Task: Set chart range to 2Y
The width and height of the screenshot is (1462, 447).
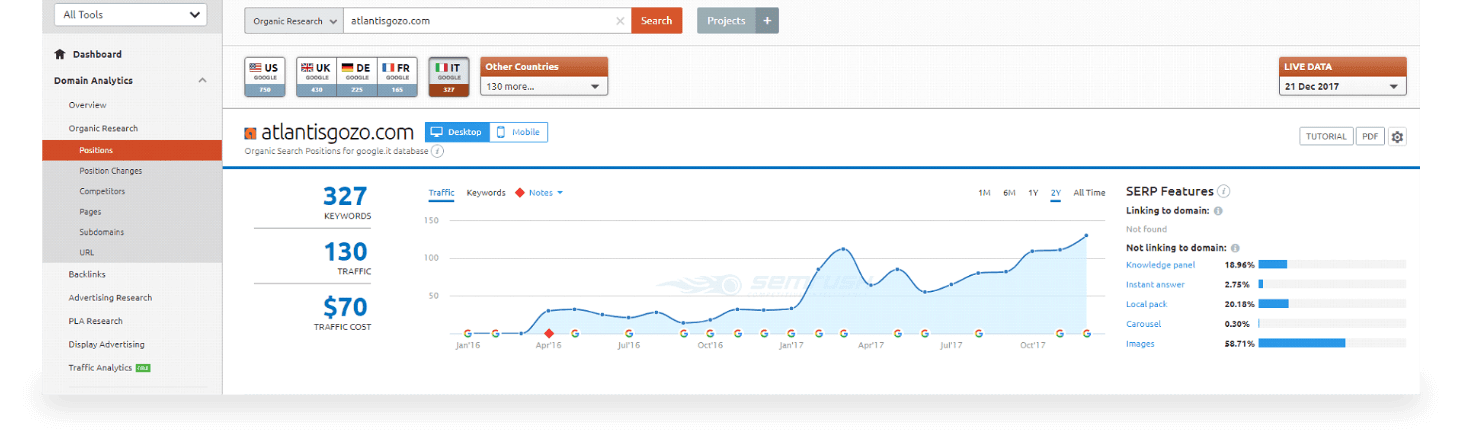Action: [1056, 193]
